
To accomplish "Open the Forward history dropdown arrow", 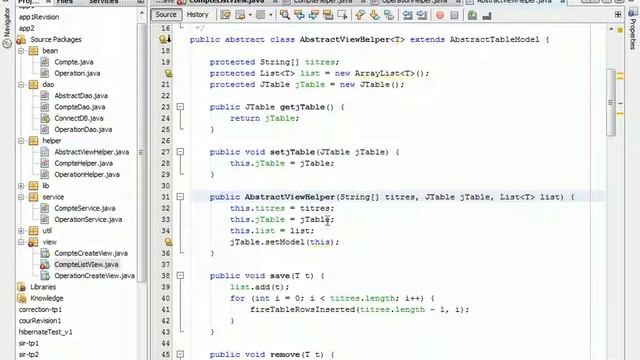I will click(x=270, y=16).
